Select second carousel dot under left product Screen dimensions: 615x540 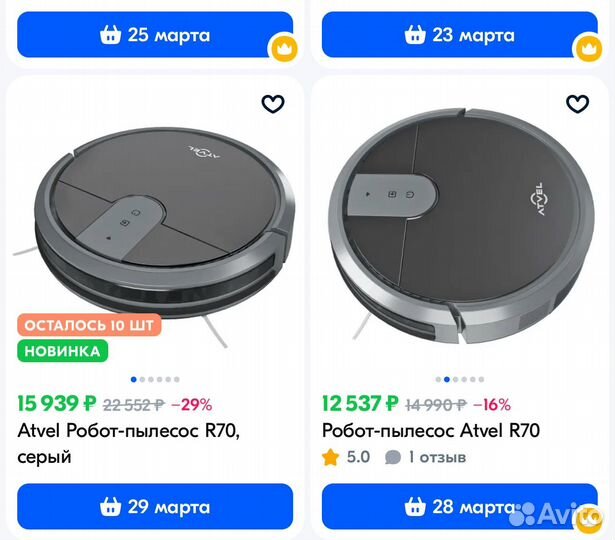click(x=142, y=379)
